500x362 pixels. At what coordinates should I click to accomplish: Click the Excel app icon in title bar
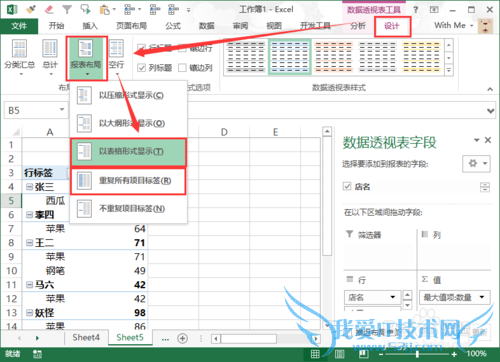tap(12, 9)
